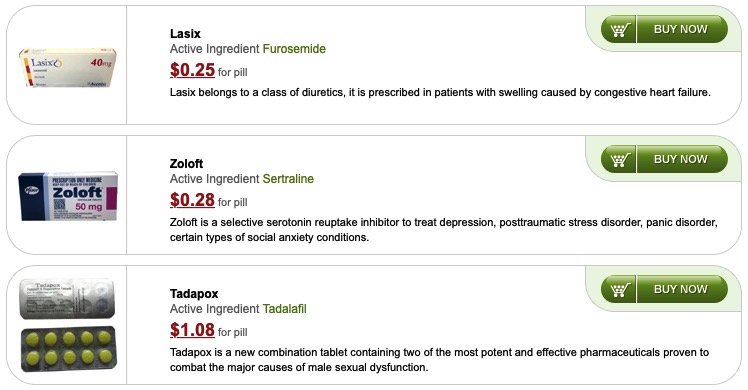Click the shopping cart icon for Zoloft
Viewport: 748px width, 390px height.
click(x=618, y=160)
